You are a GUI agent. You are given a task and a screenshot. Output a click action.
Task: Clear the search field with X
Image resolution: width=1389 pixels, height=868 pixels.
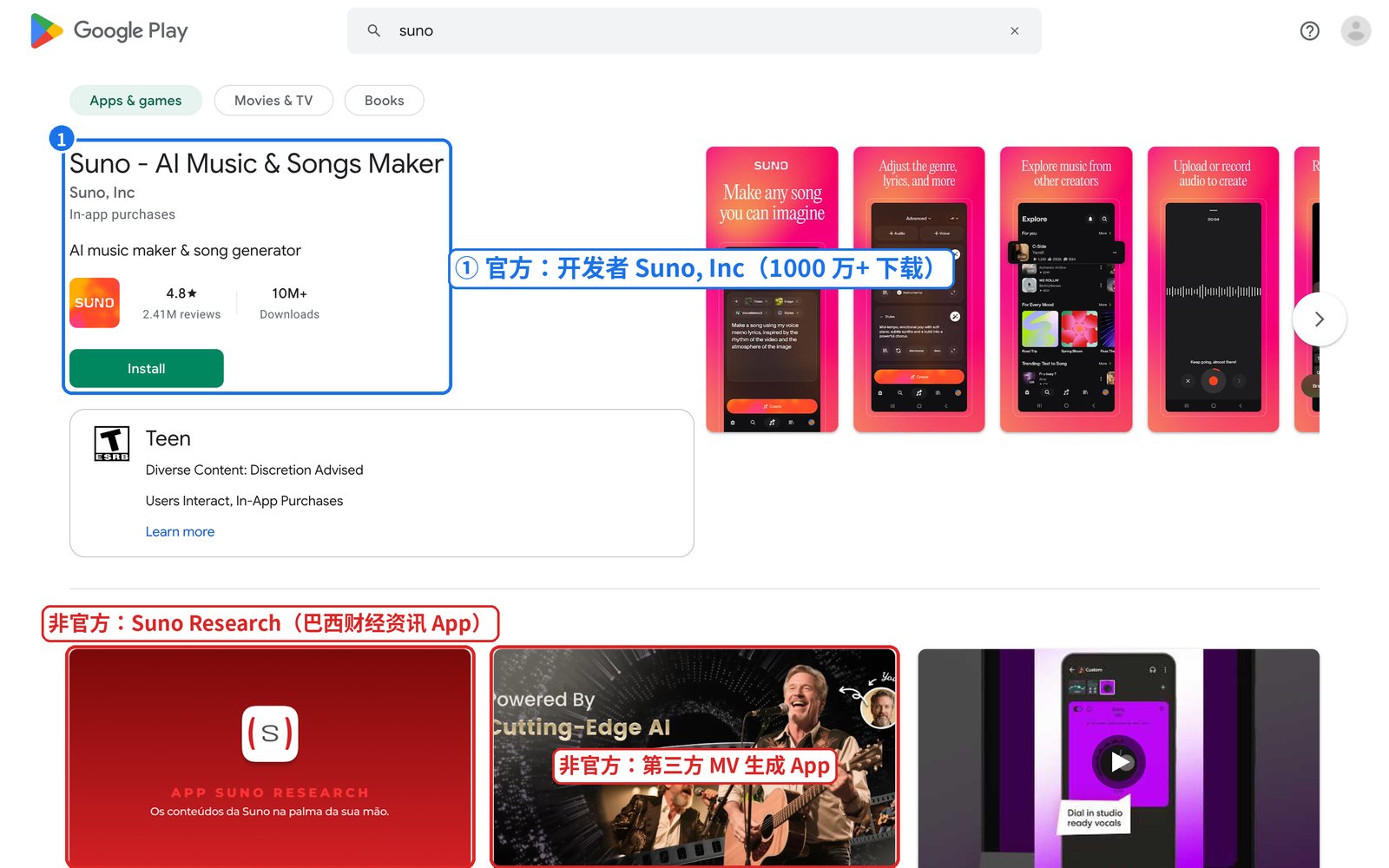click(1014, 30)
